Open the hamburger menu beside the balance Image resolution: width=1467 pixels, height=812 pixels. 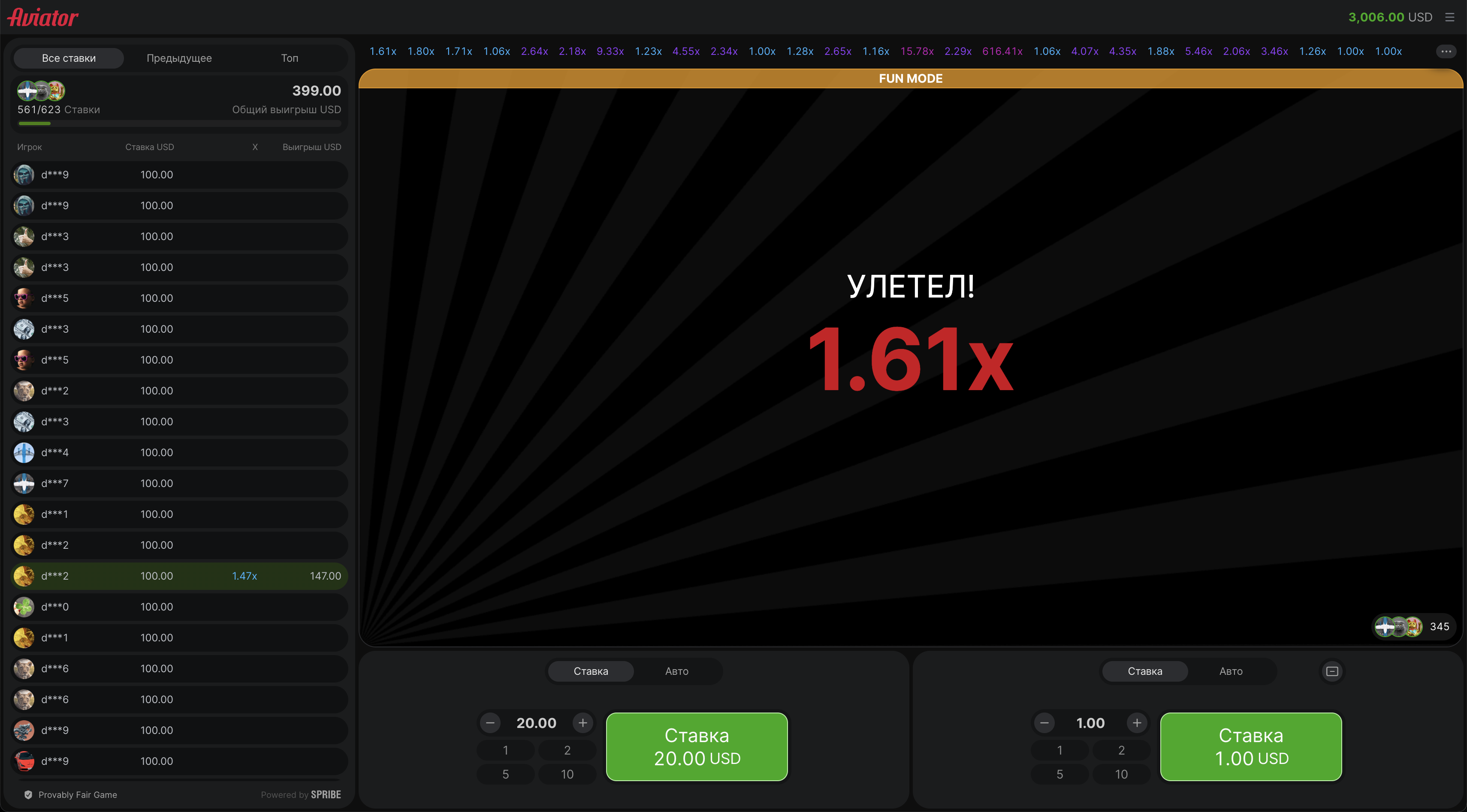(x=1449, y=17)
